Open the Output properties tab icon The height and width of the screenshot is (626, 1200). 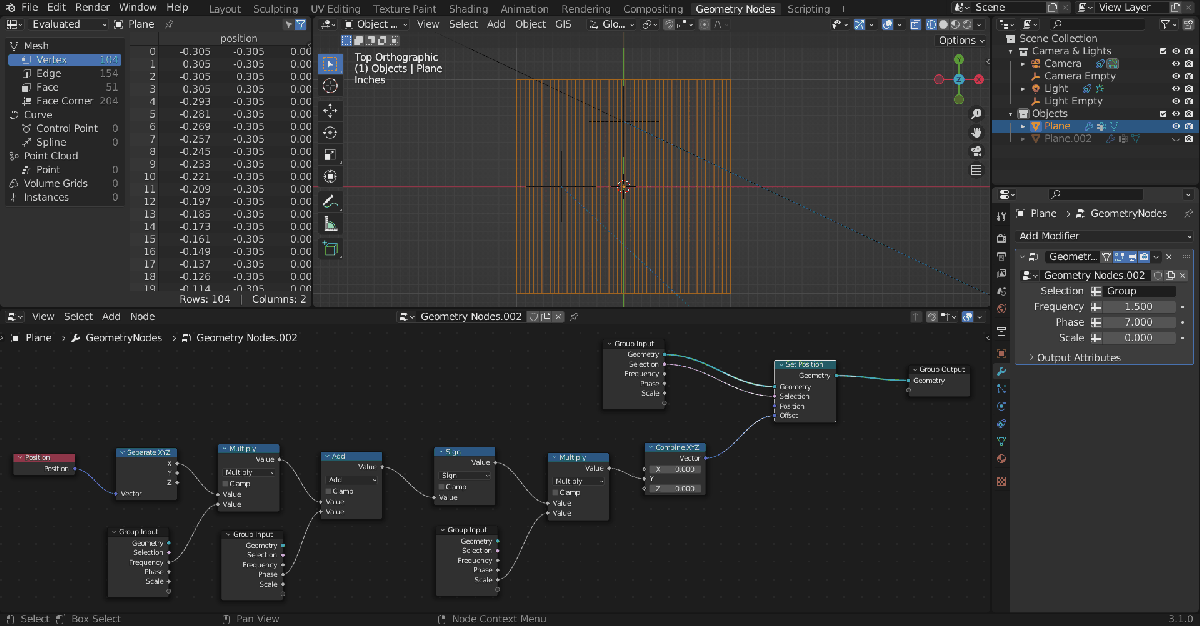point(1002,256)
